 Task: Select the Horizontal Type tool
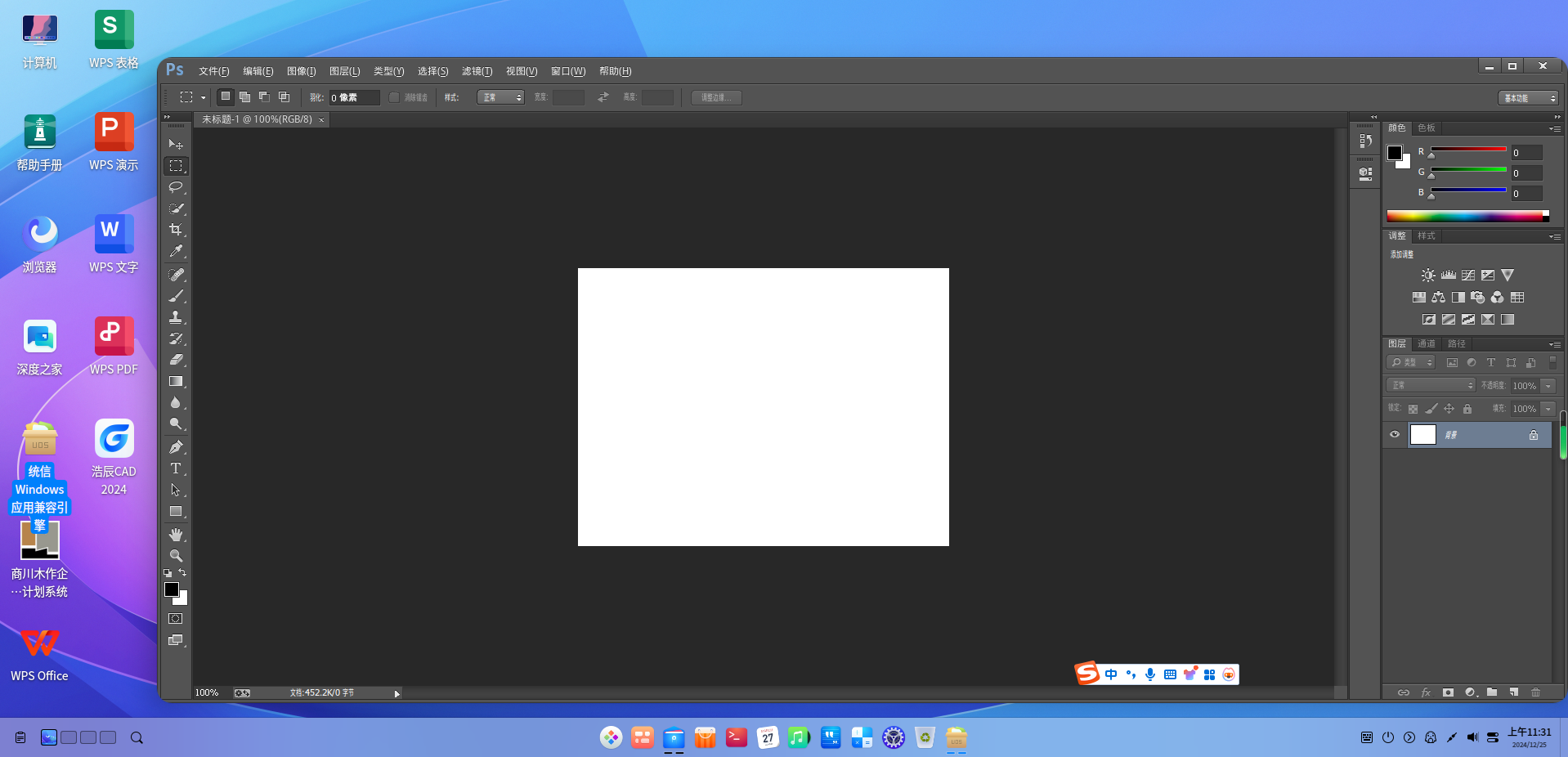coord(176,468)
